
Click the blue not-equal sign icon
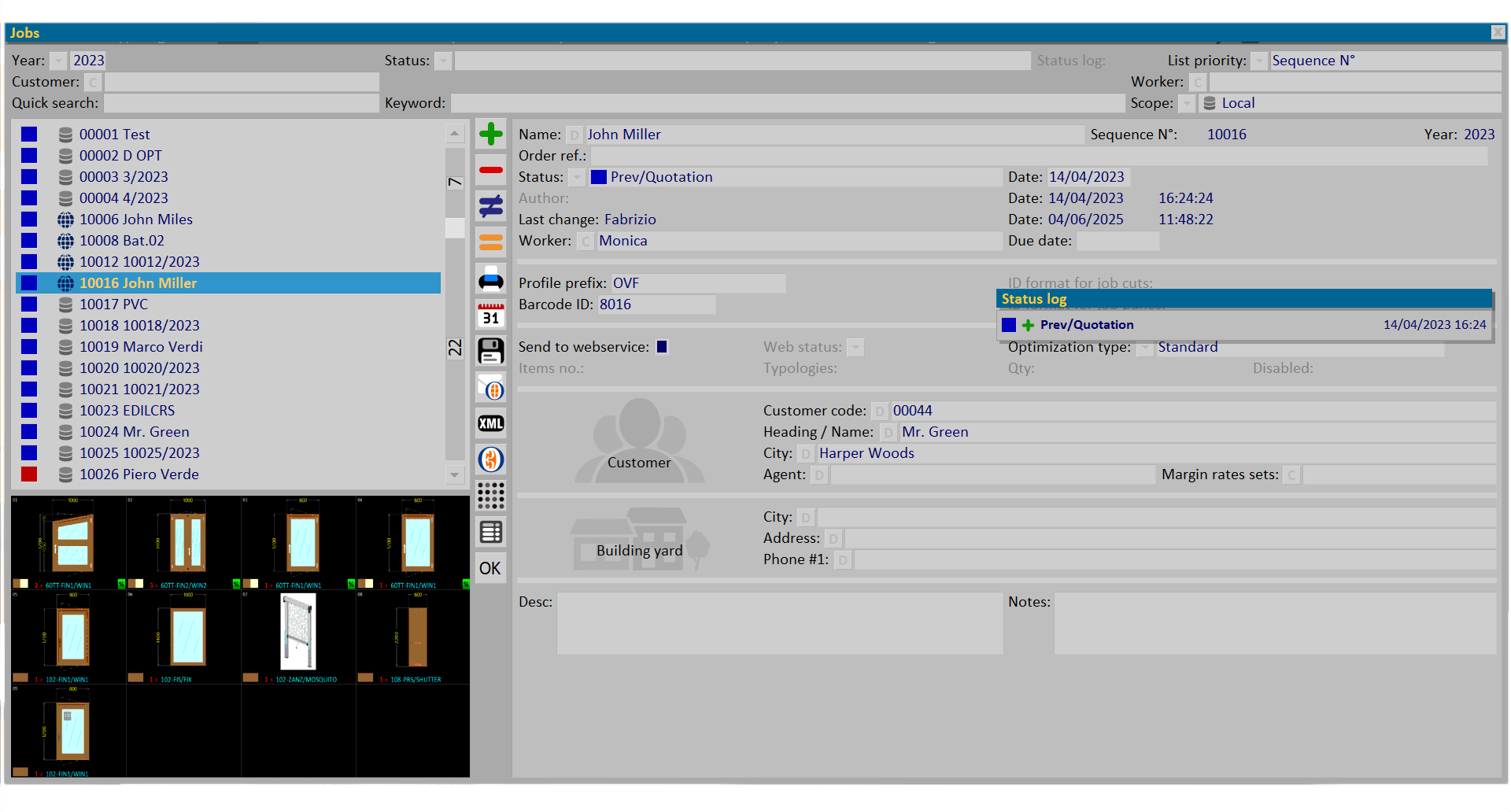click(491, 206)
